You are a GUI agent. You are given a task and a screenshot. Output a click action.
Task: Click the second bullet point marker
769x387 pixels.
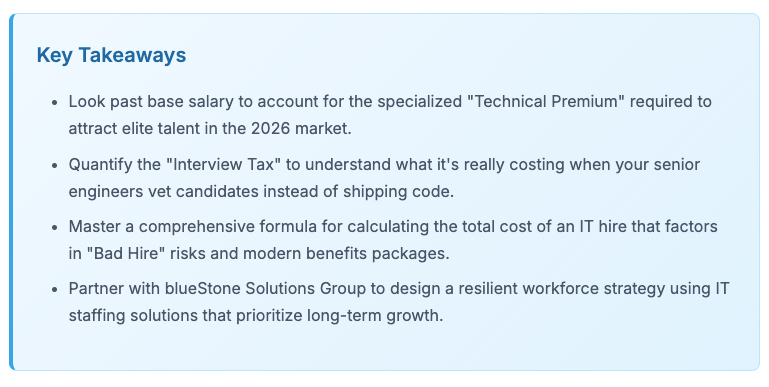point(55,165)
